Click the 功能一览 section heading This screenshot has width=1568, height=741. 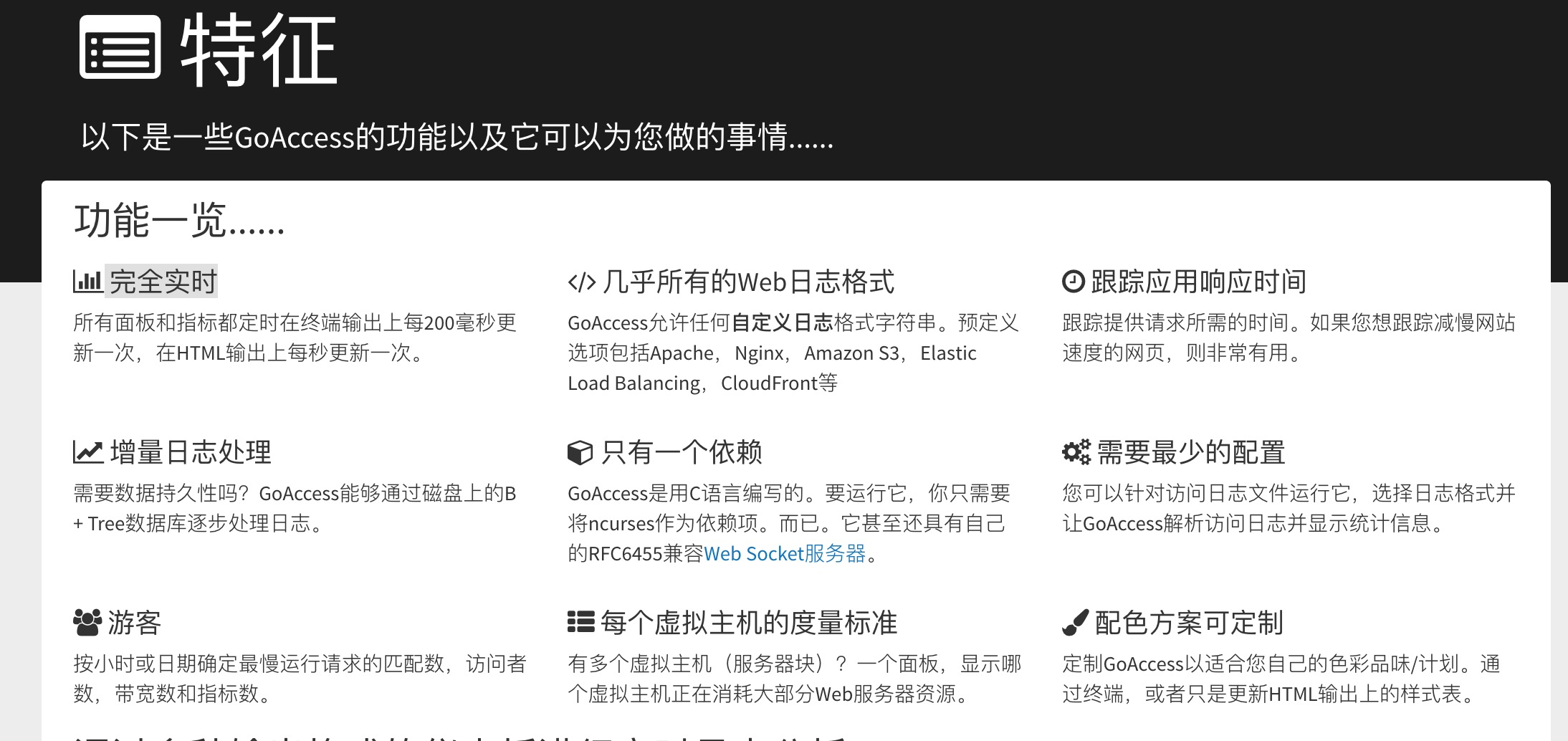(x=179, y=220)
